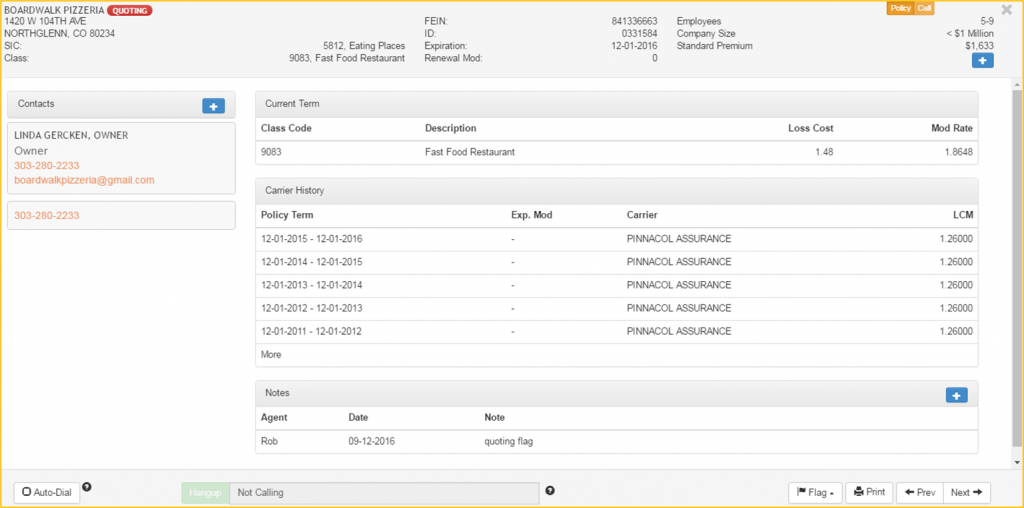Expand carrier history with More
The width and height of the screenshot is (1024, 508).
pyautogui.click(x=271, y=355)
